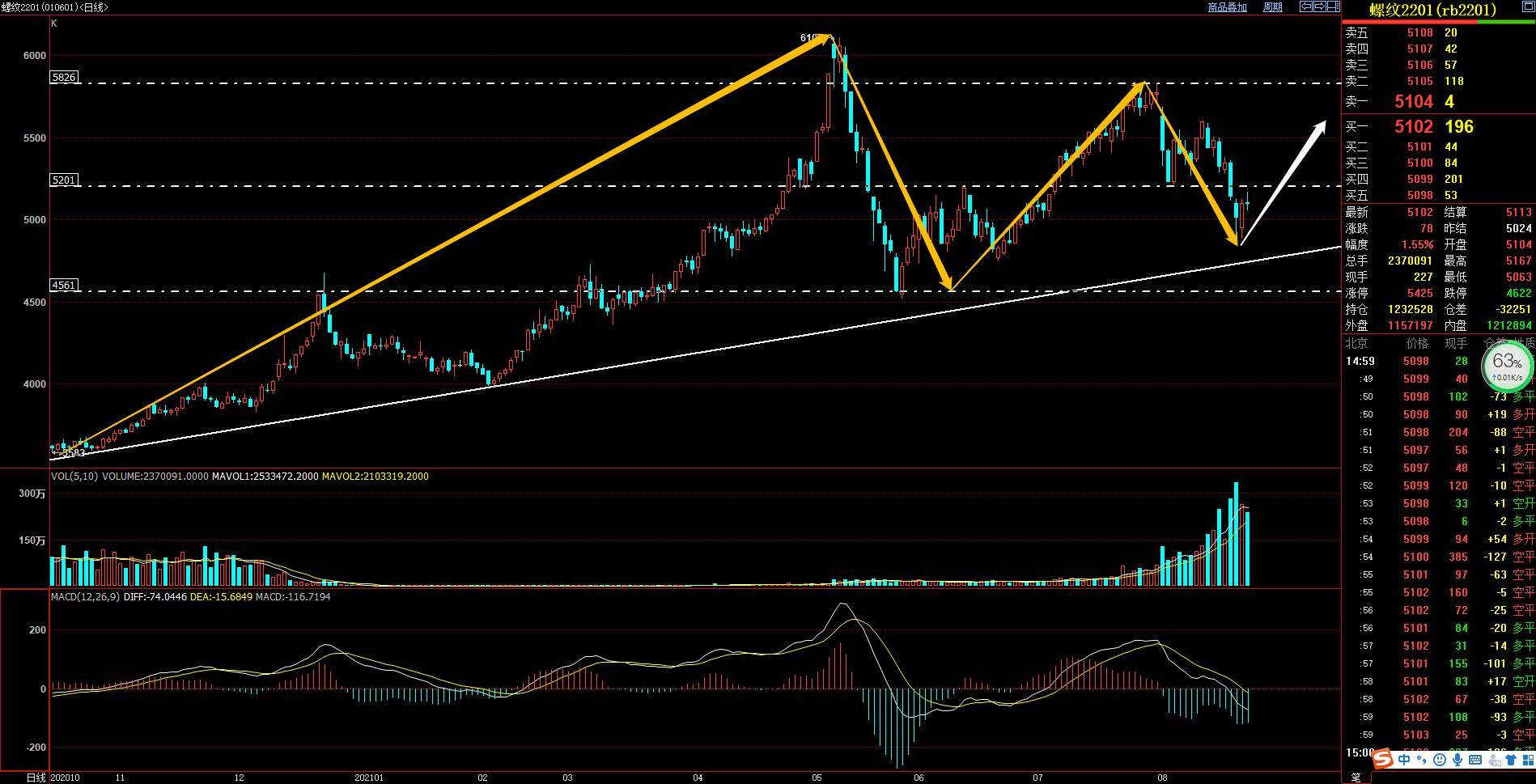1536x784 pixels.
Task: Click first chart layout icon in top bar
Action: [1305, 7]
